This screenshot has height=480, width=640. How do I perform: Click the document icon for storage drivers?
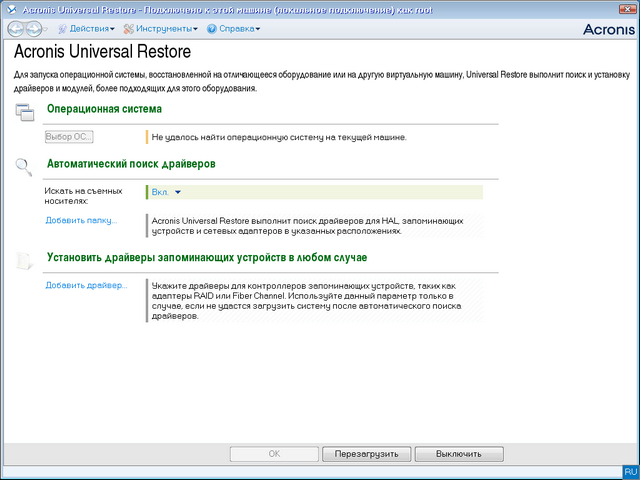pos(25,260)
